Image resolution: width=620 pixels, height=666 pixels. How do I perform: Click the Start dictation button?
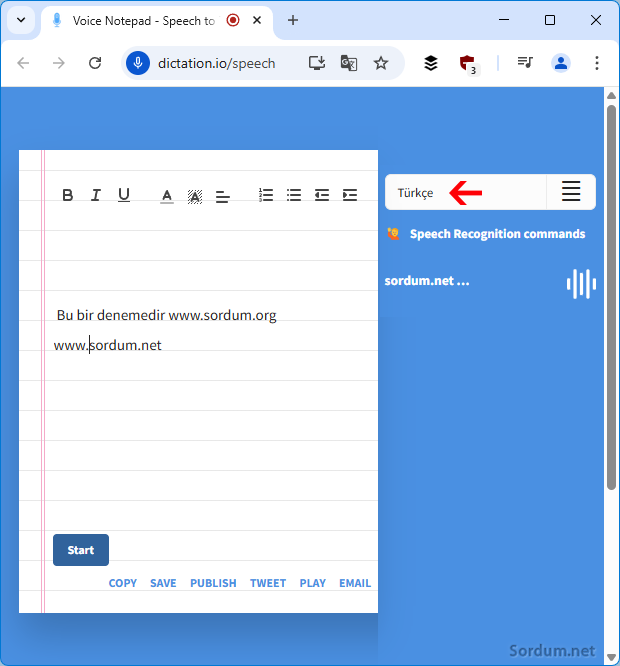[x=81, y=550]
